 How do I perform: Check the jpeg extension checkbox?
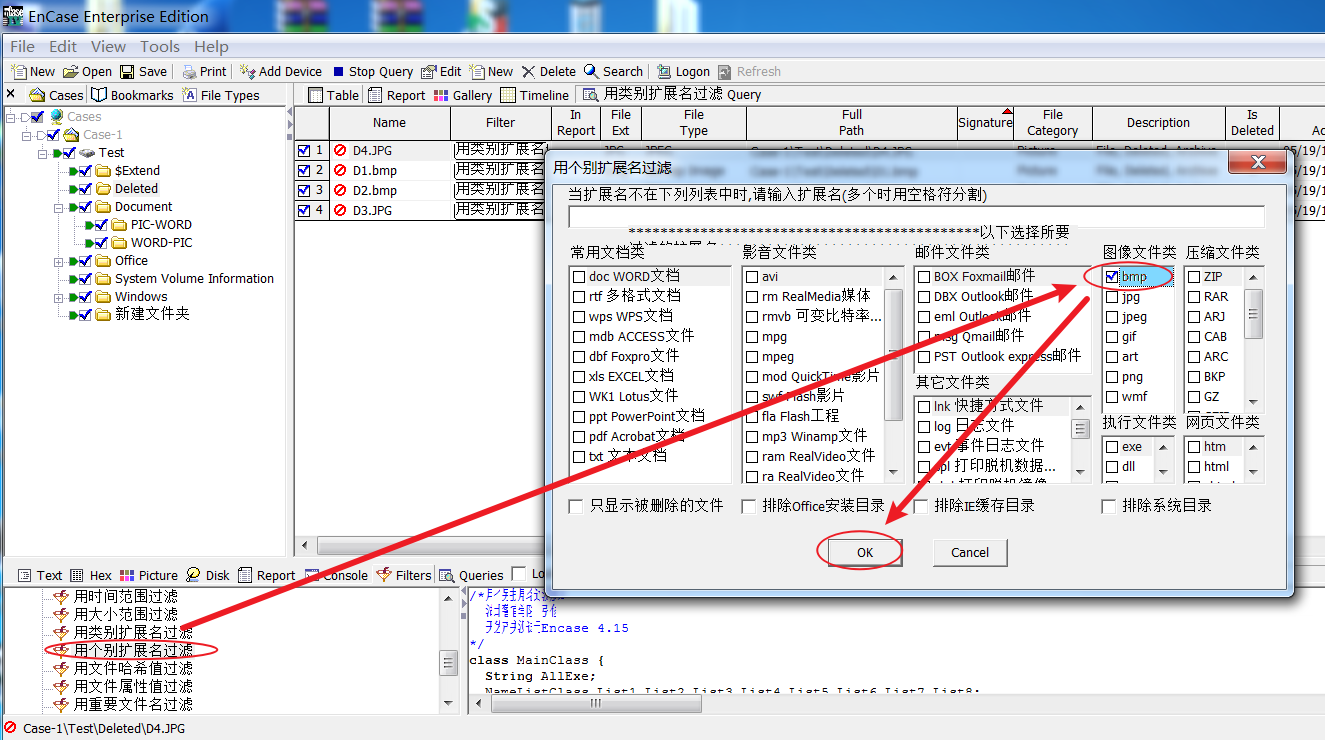click(x=1112, y=316)
